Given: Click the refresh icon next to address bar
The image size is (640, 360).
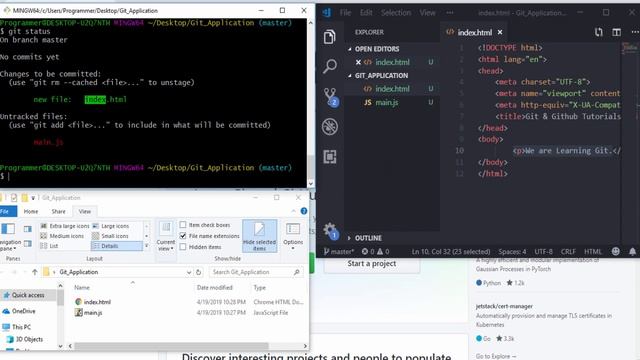Looking at the screenshot, I should pos(199,272).
